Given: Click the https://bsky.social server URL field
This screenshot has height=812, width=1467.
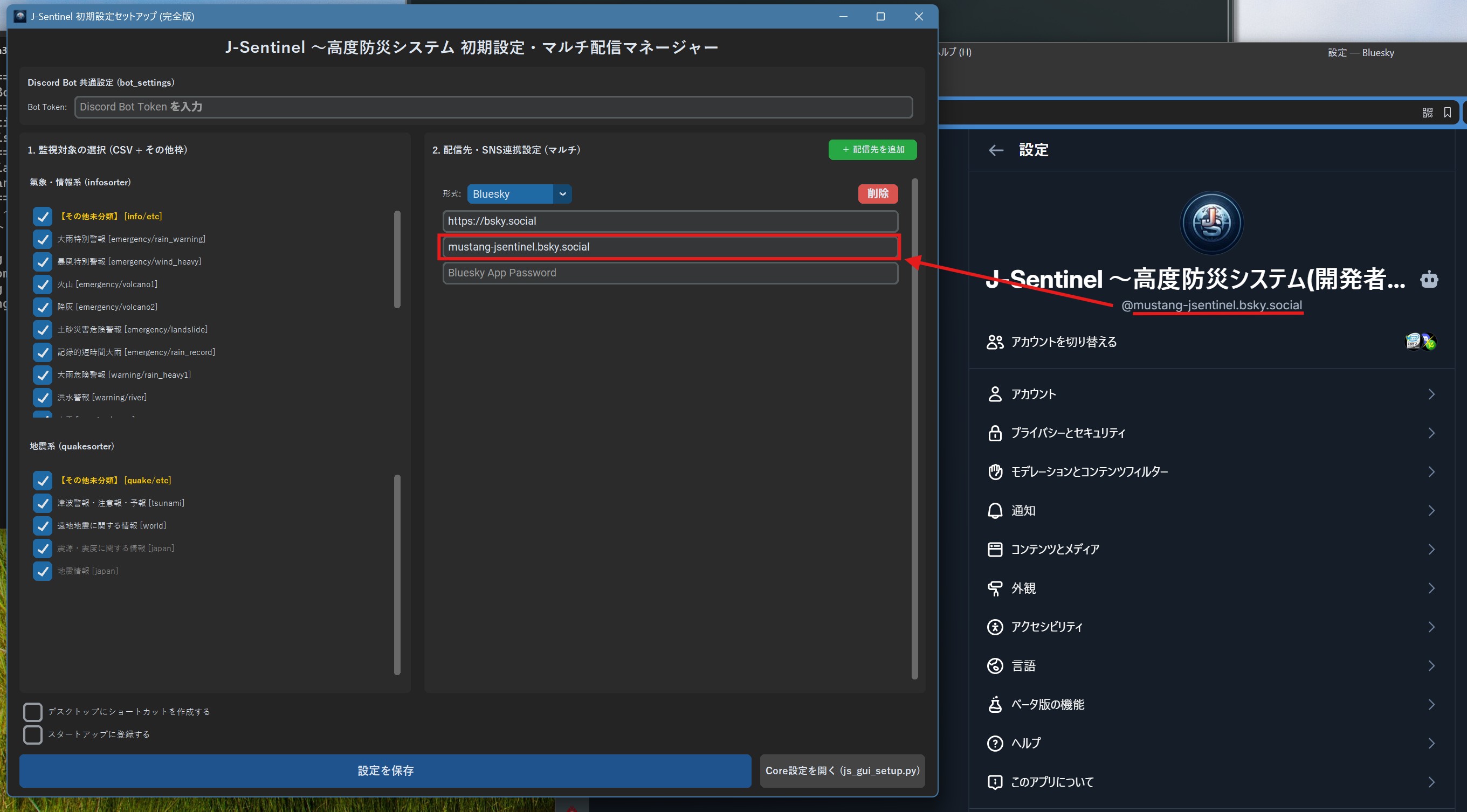Looking at the screenshot, I should (670, 221).
